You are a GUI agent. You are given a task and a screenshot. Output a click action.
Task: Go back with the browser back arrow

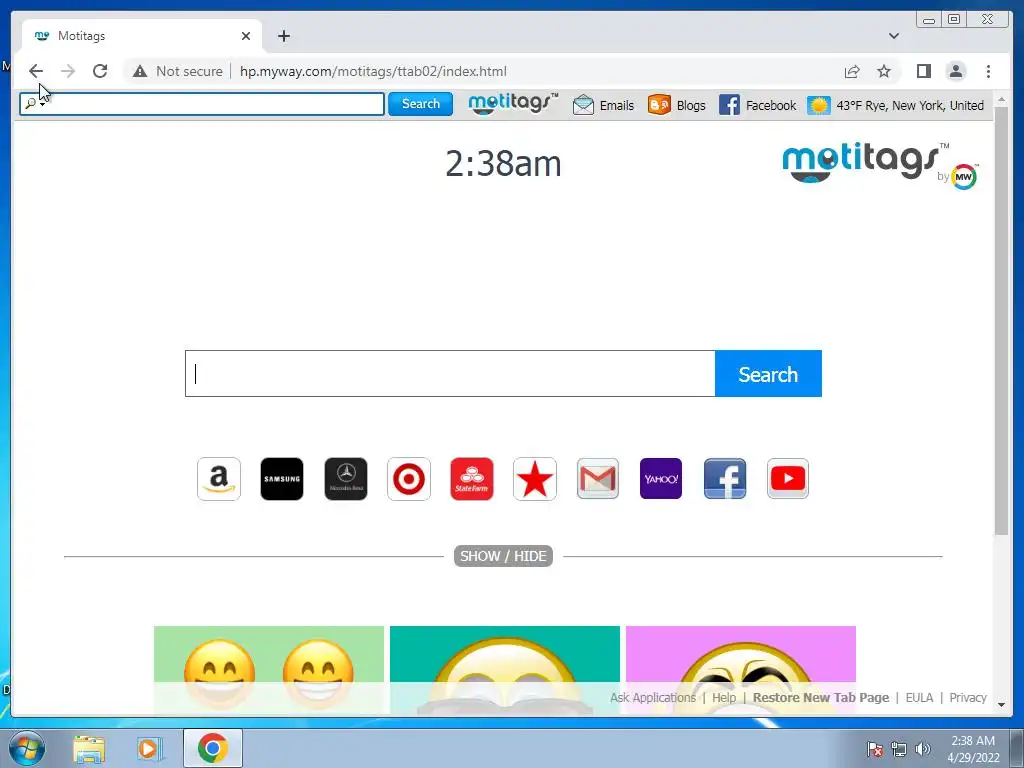click(x=36, y=71)
